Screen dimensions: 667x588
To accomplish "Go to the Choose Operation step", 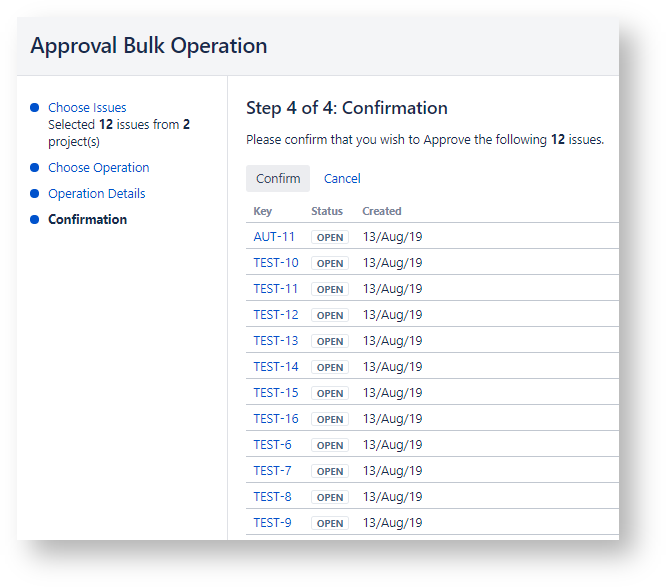I will coord(99,168).
